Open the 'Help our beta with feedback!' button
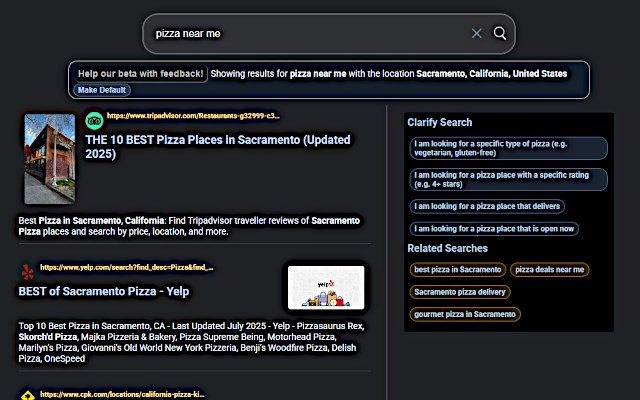 (x=140, y=74)
